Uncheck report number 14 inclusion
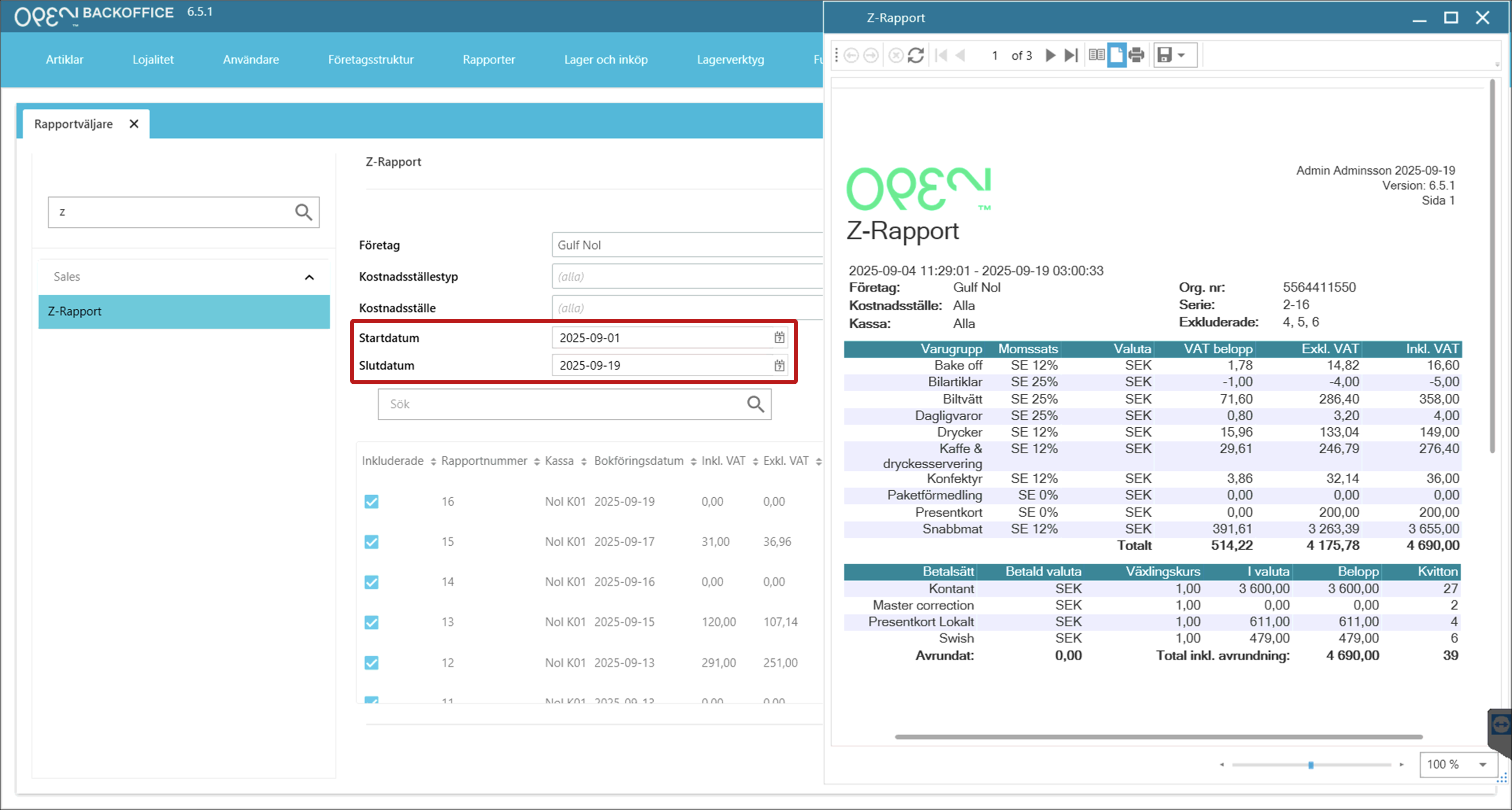This screenshot has width=1512, height=810. click(371, 582)
